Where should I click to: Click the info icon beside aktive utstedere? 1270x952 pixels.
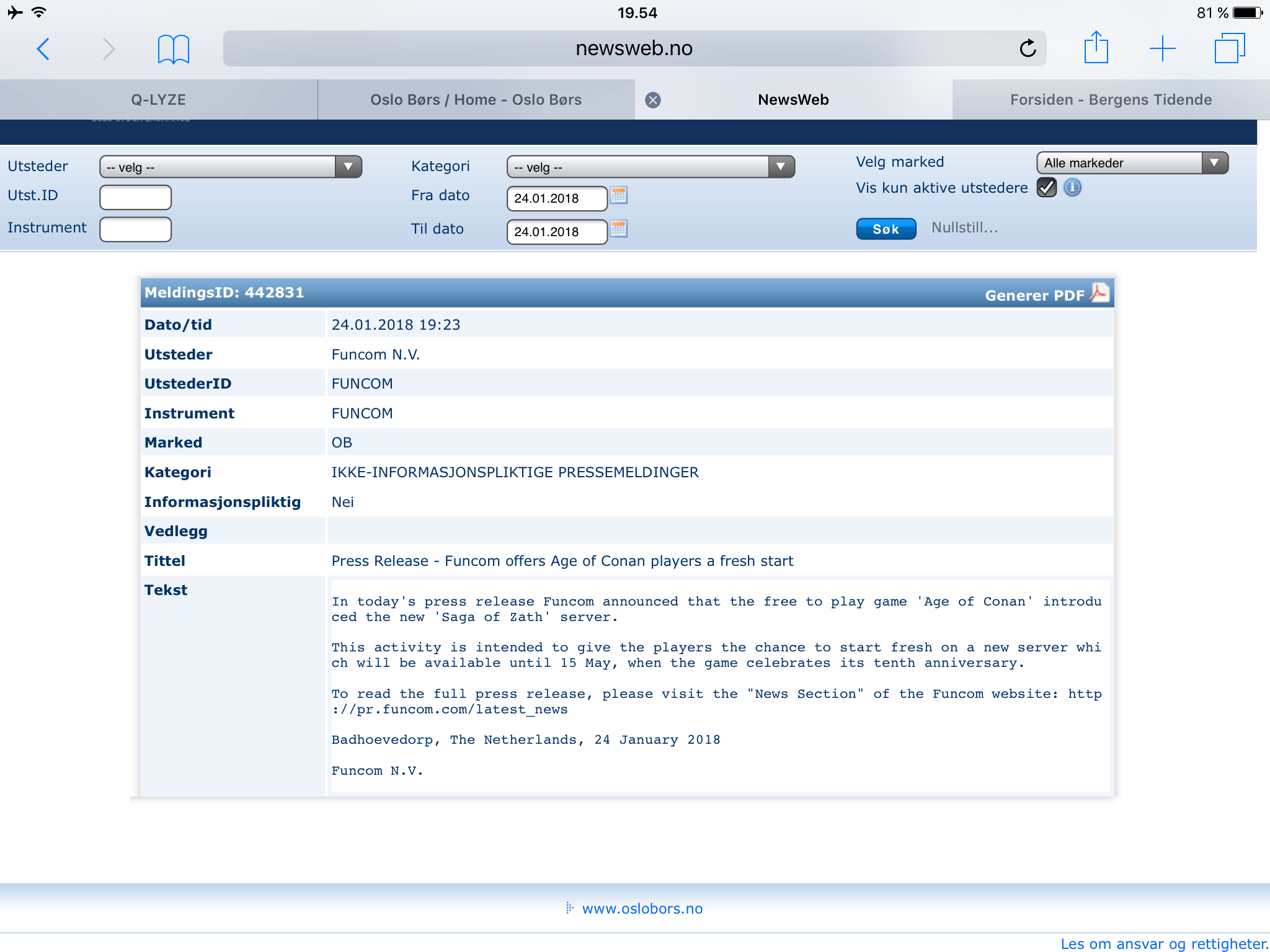point(1072,187)
